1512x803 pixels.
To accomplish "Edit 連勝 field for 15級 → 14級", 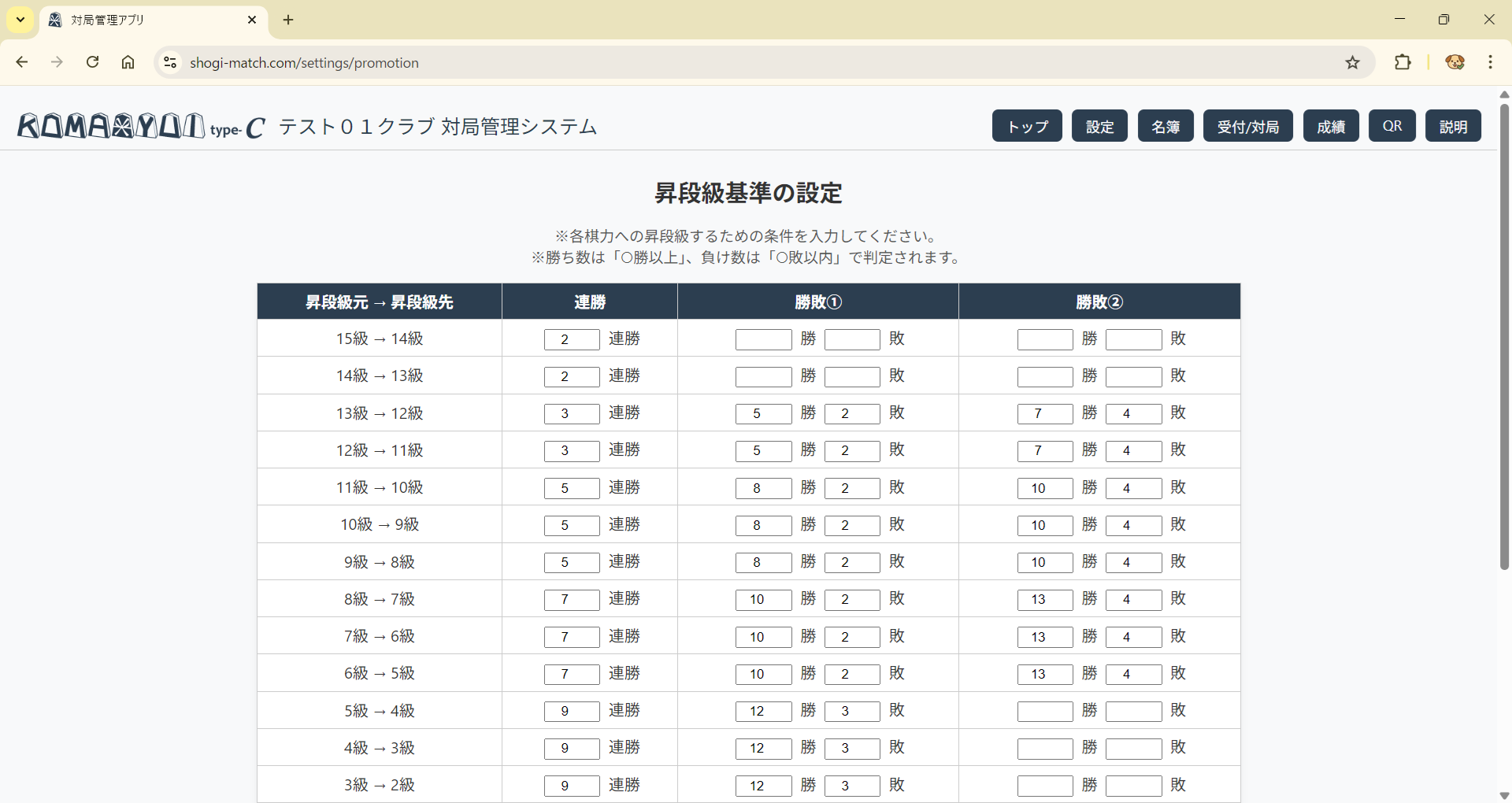I will 571,339.
